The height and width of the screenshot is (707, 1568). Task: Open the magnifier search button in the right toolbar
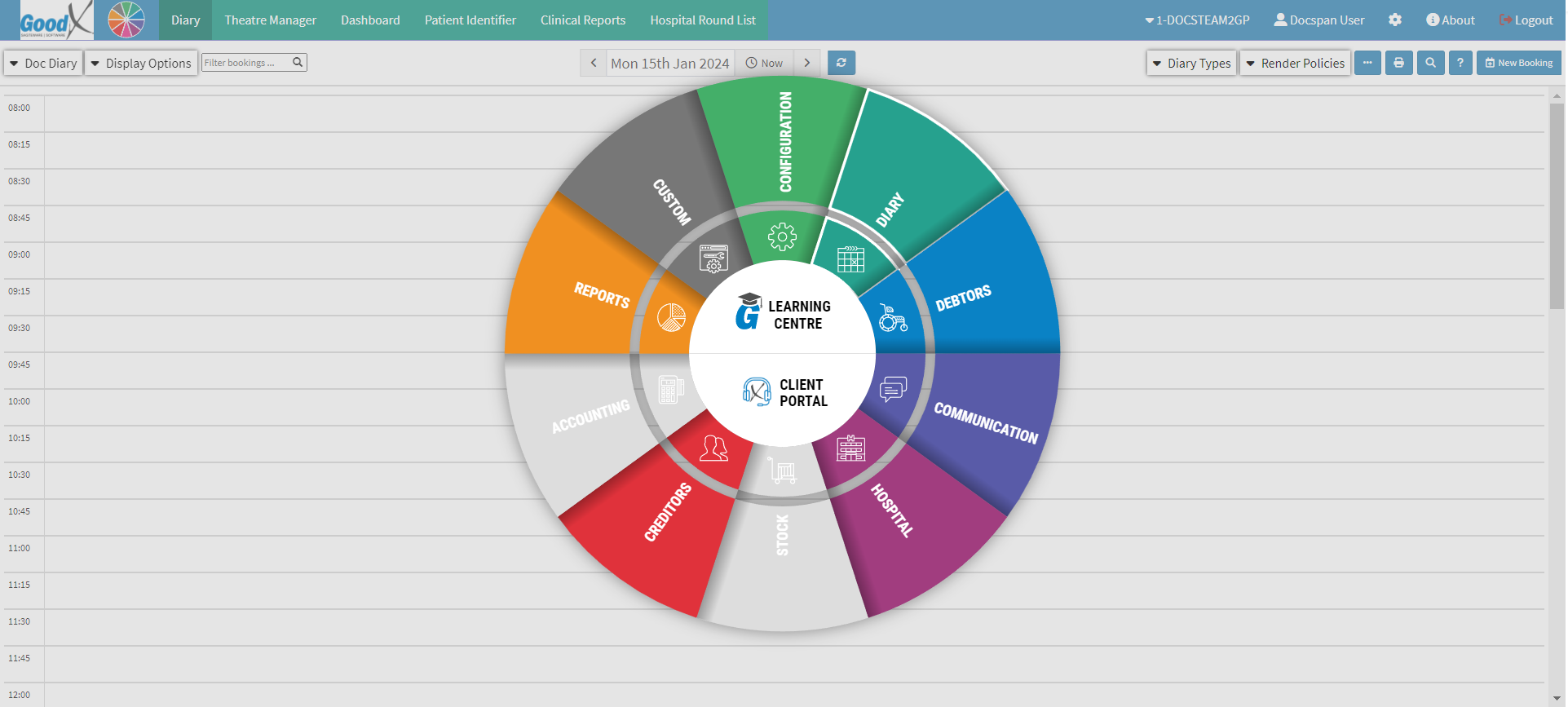pos(1430,63)
